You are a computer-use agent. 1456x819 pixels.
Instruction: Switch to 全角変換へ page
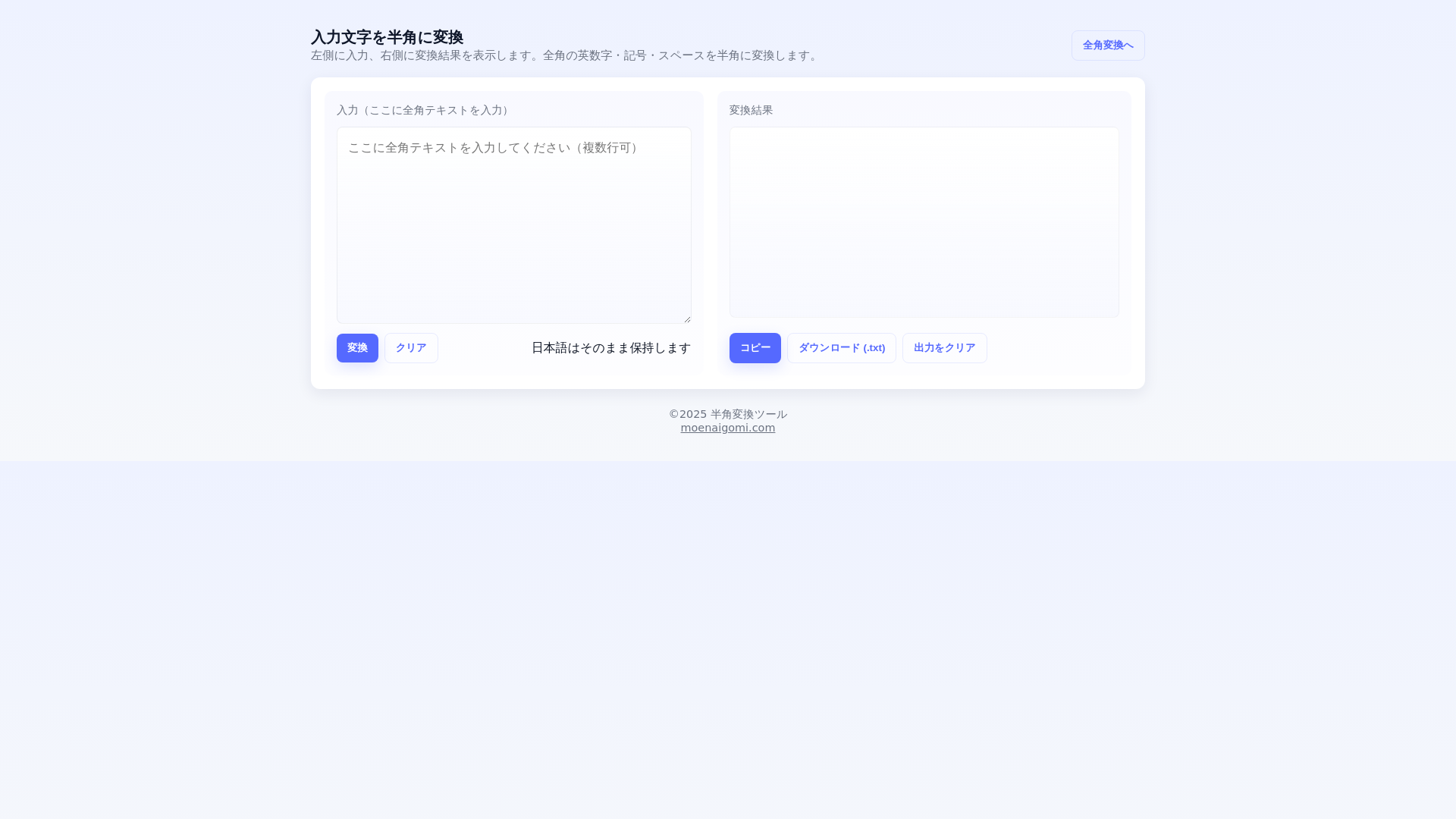pos(1107,45)
